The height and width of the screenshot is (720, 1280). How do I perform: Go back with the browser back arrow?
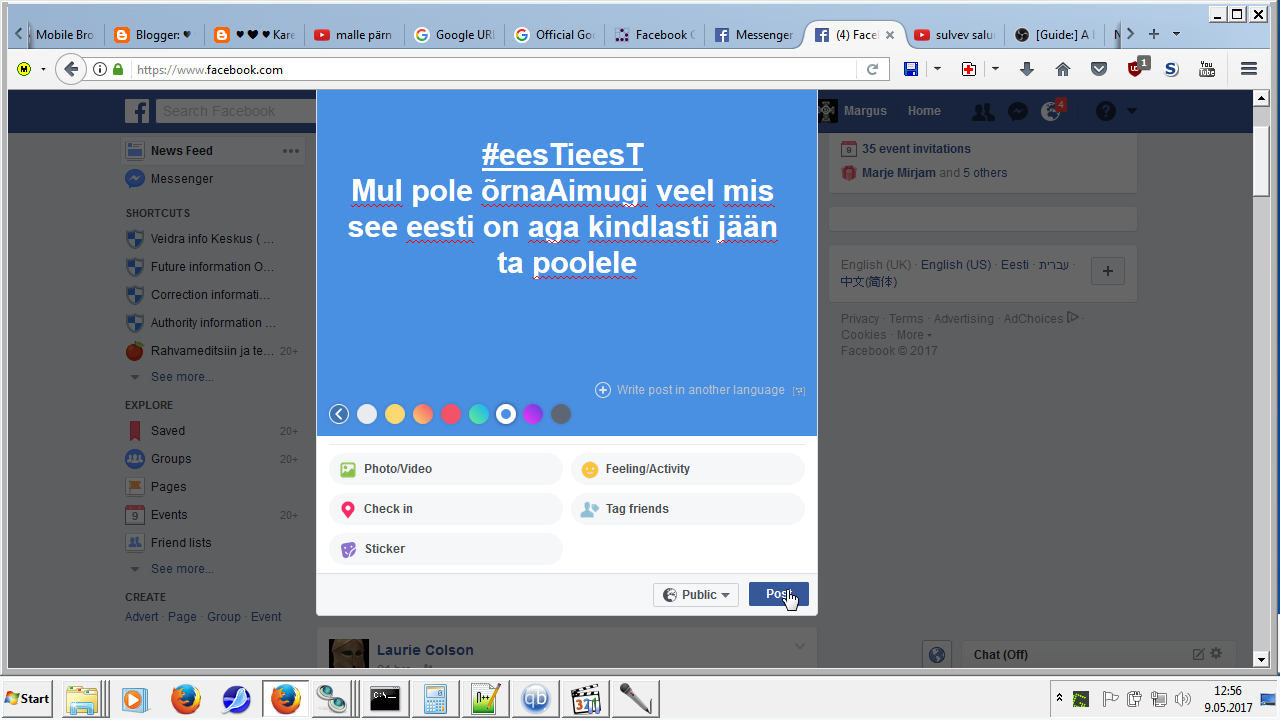click(x=70, y=69)
